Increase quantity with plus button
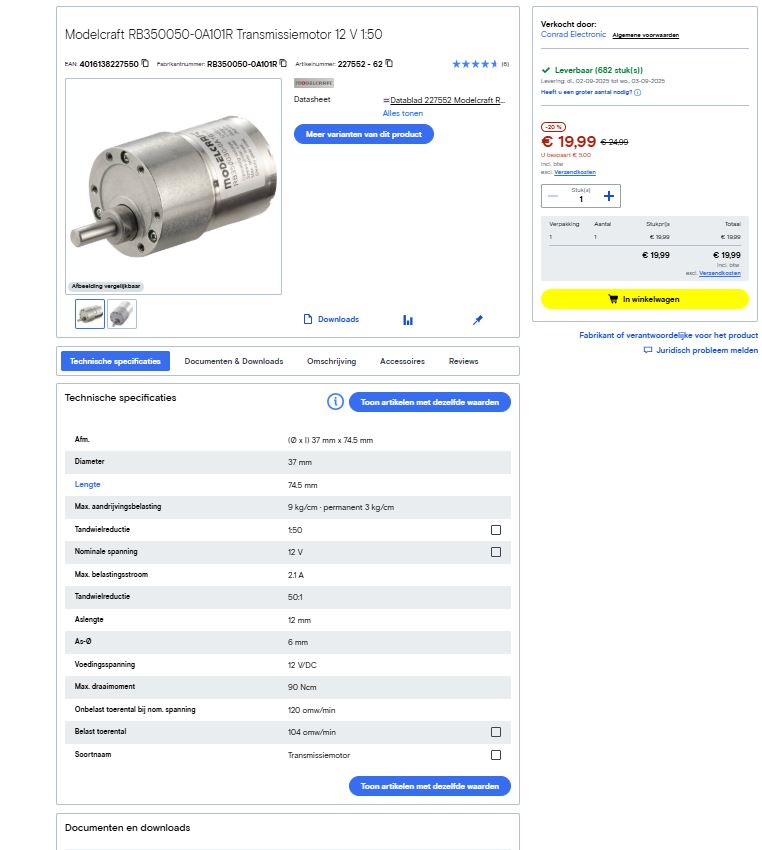The height and width of the screenshot is (850, 762). 609,196
